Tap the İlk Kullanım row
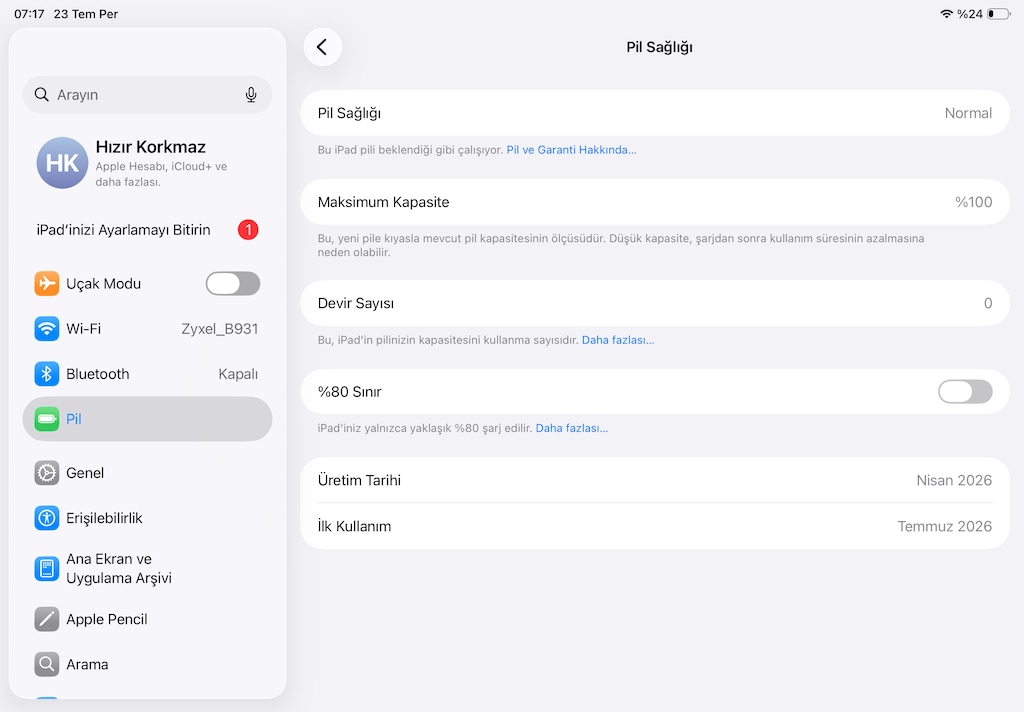Screen dimensions: 1024x712 [655, 526]
